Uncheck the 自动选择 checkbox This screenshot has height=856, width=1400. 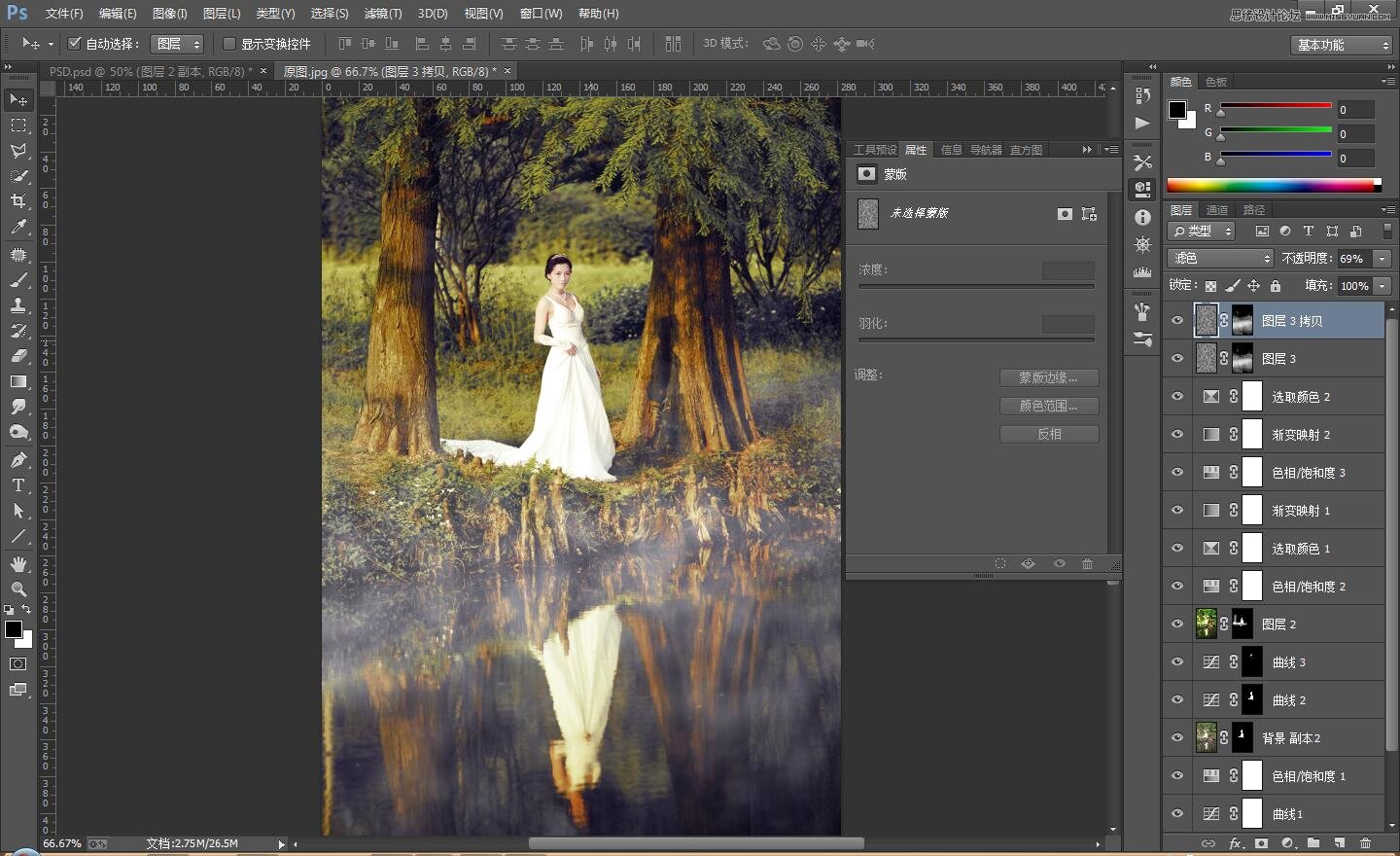coord(74,44)
